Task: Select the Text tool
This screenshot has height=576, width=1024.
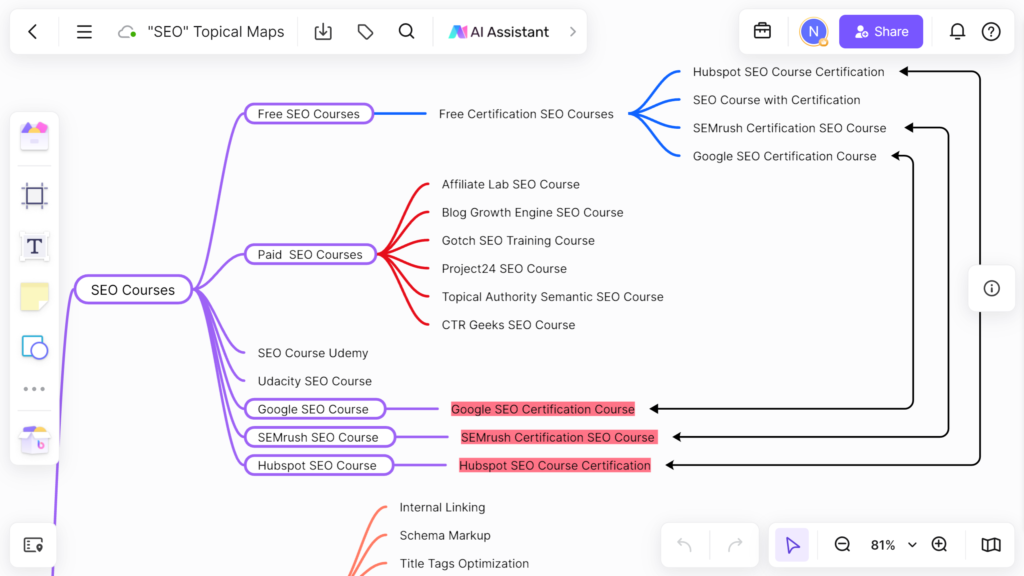Action: (35, 246)
